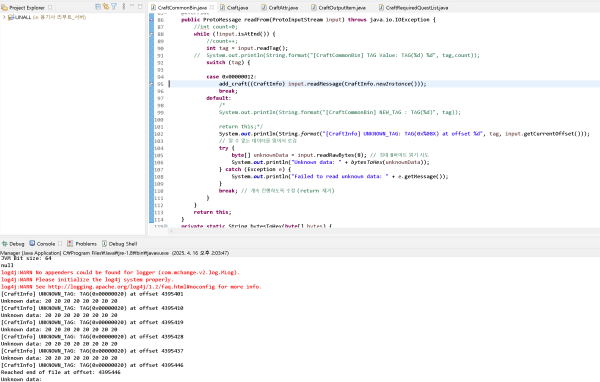
Task: Switch to Craft.java editor tab
Action: [237, 7]
